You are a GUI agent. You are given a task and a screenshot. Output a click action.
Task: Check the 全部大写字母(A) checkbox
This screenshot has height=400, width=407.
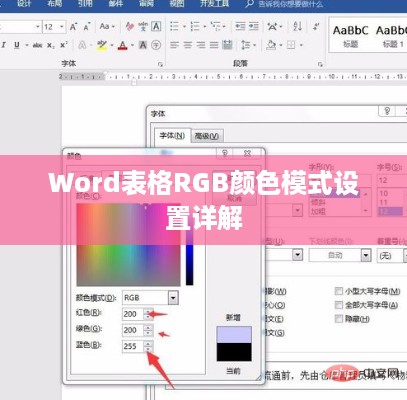[339, 305]
